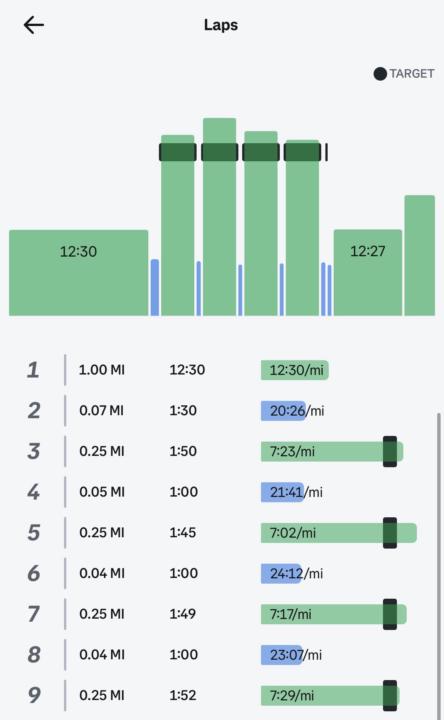
Task: Click the first dark target chart marker
Action: pyautogui.click(x=178, y=152)
